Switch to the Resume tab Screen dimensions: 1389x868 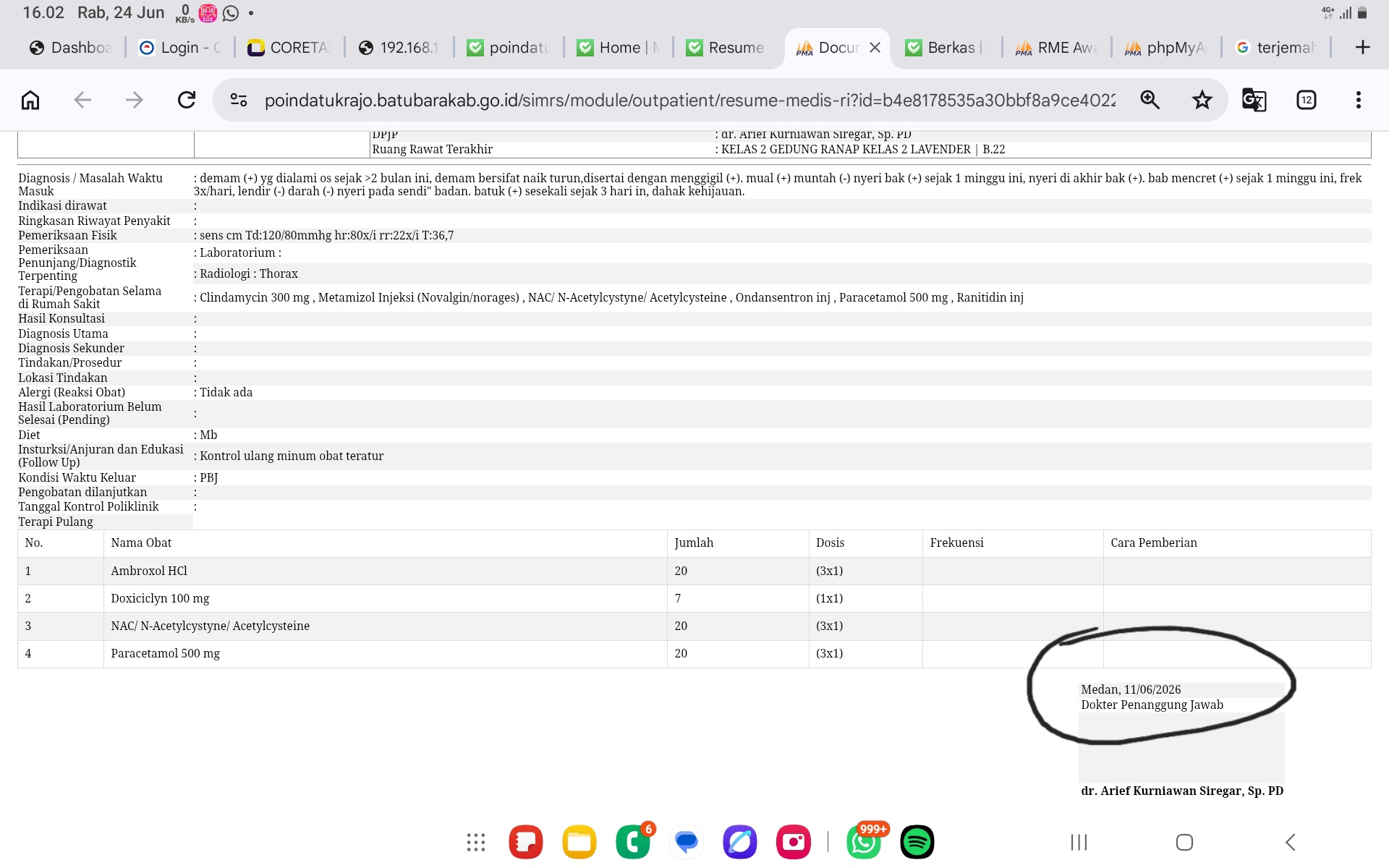(727, 48)
